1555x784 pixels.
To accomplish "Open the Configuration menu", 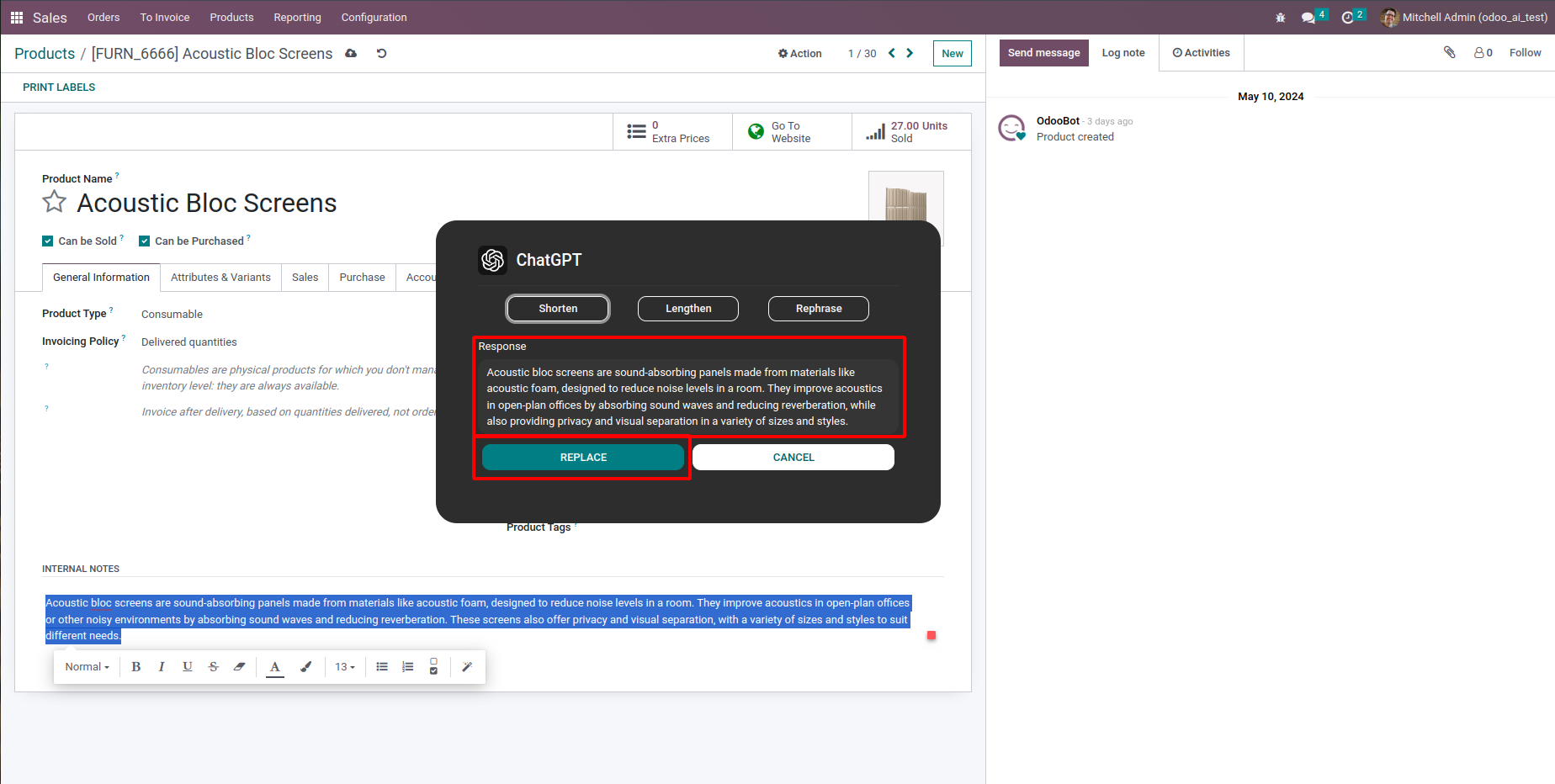I will coord(374,18).
